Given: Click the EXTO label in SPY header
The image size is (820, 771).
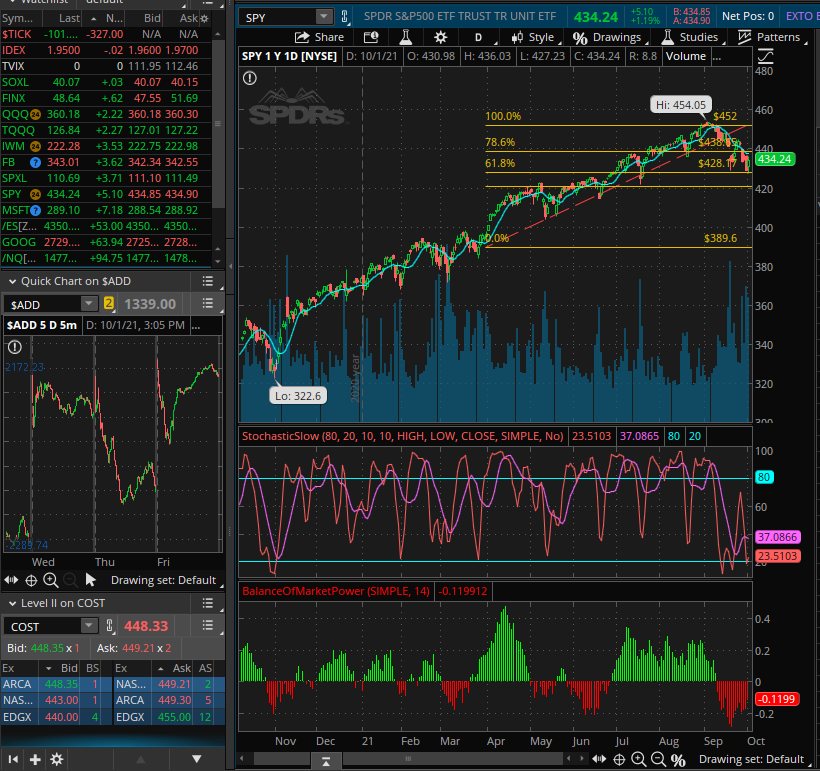Looking at the screenshot, I should (800, 16).
